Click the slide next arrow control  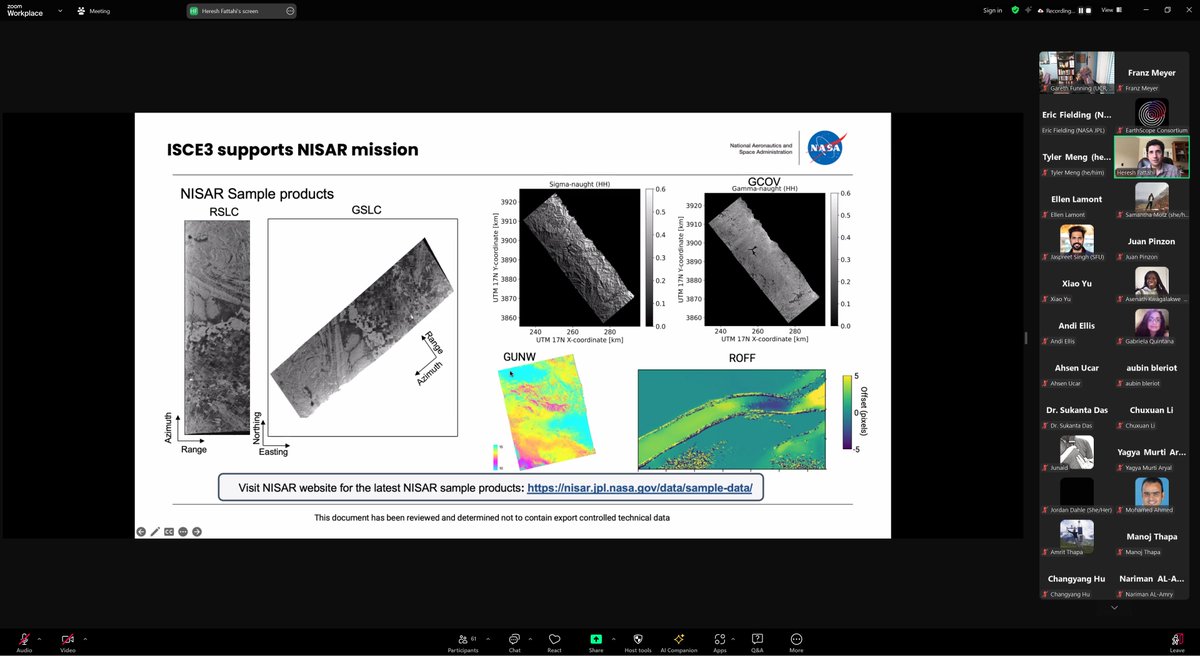point(197,531)
